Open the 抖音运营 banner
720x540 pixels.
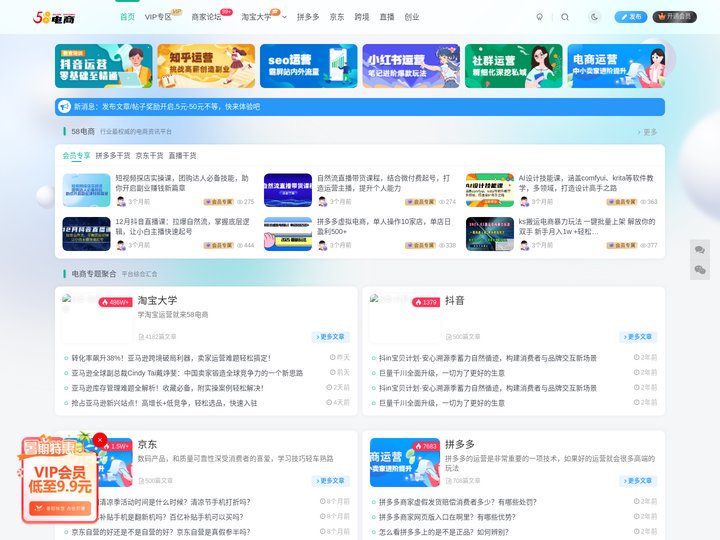pyautogui.click(x=104, y=66)
